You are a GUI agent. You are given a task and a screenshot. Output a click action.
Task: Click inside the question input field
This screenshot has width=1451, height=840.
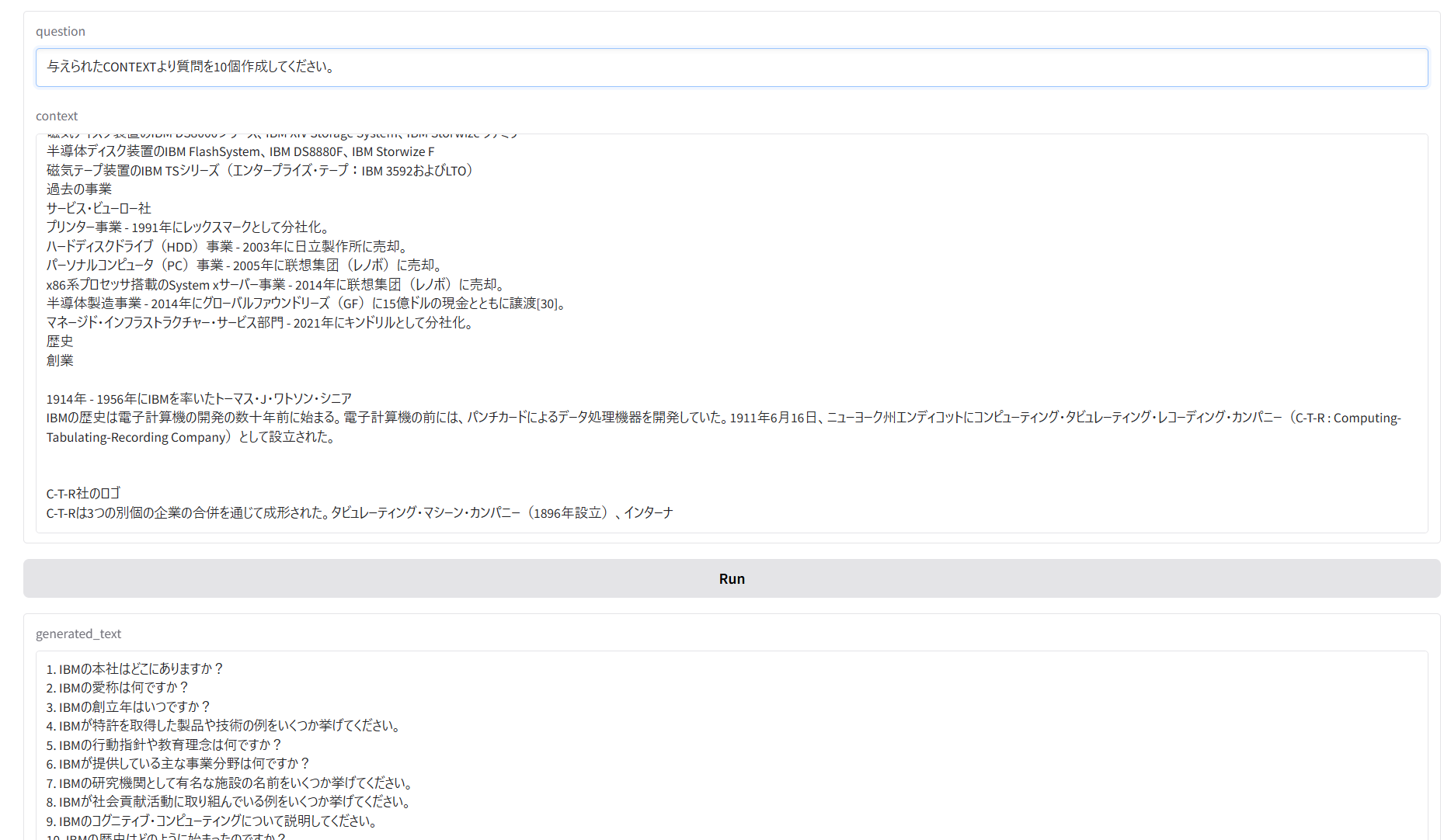click(x=732, y=68)
